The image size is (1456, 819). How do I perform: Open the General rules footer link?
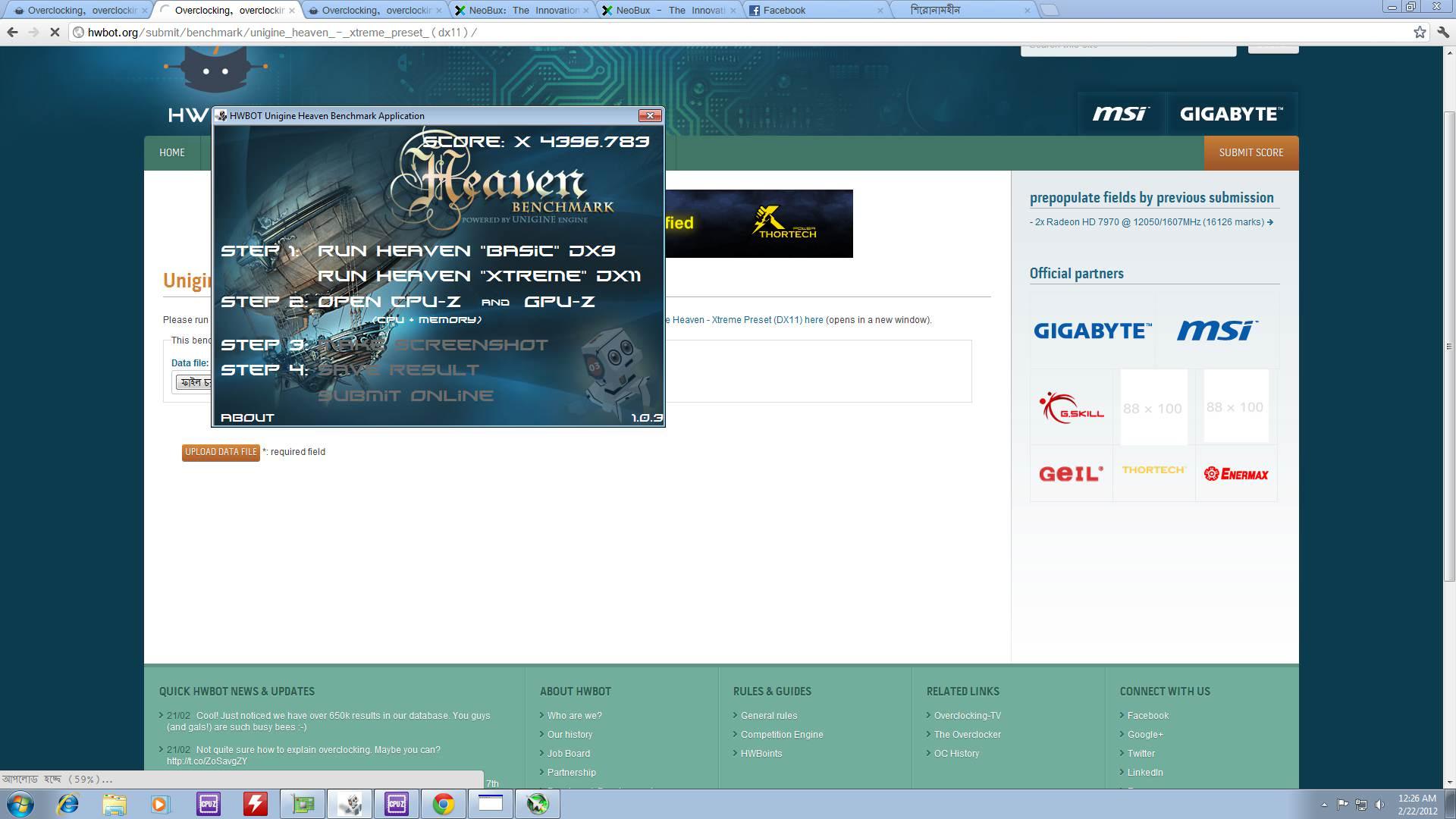click(769, 716)
